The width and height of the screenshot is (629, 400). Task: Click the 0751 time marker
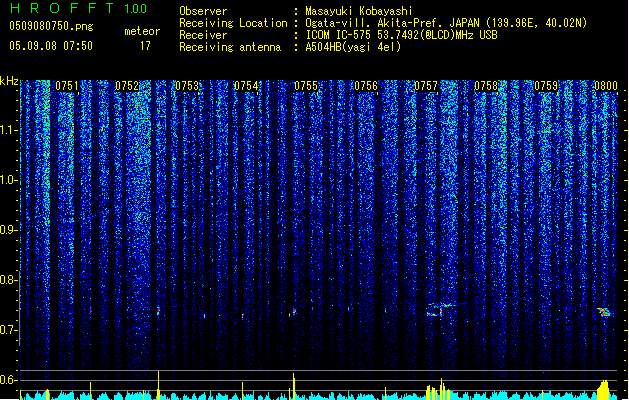67,86
